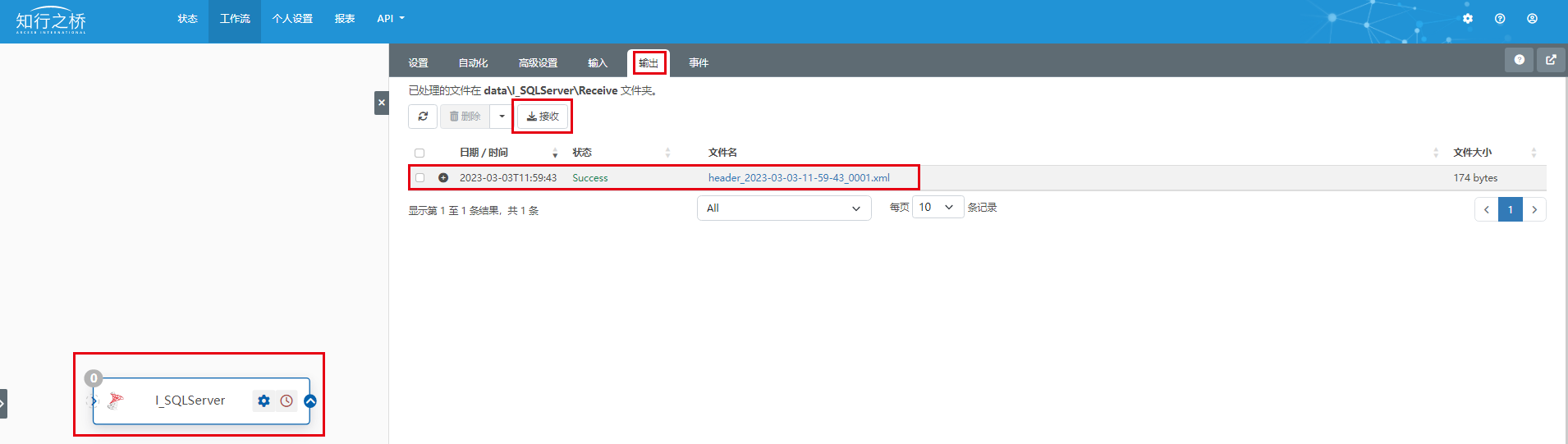The image size is (1568, 444).
Task: Open the user account icon
Action: click(1532, 19)
